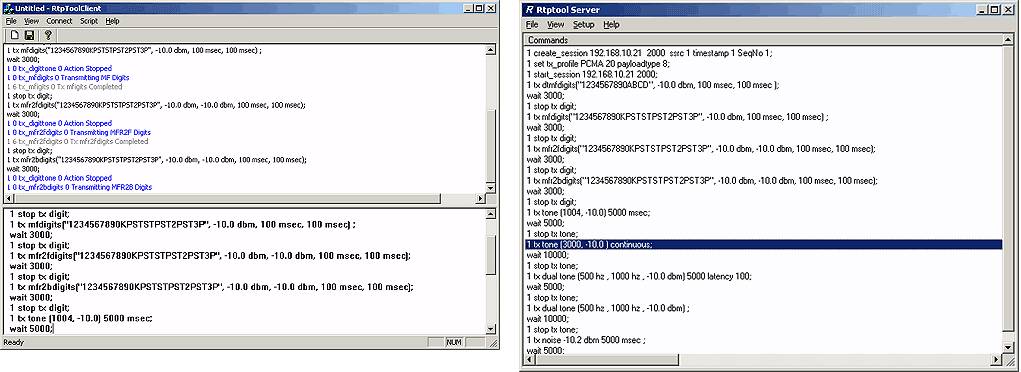The height and width of the screenshot is (372, 1021).
Task: Click 'L tx mfdigits' line at top of client log
Action: [134, 50]
